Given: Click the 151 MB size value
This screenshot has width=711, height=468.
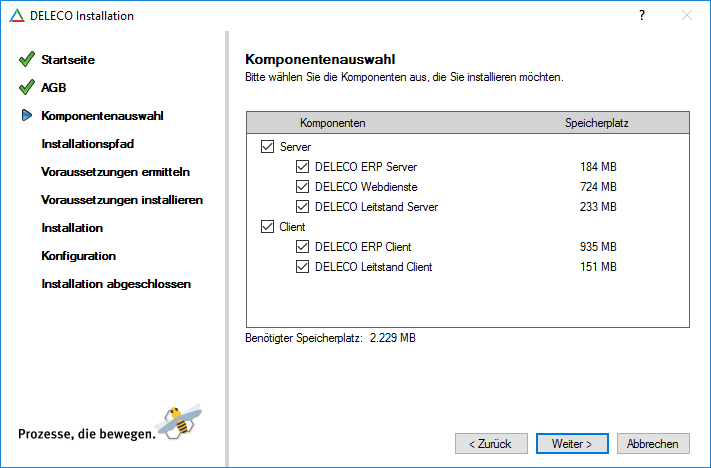Looking at the screenshot, I should [x=598, y=267].
